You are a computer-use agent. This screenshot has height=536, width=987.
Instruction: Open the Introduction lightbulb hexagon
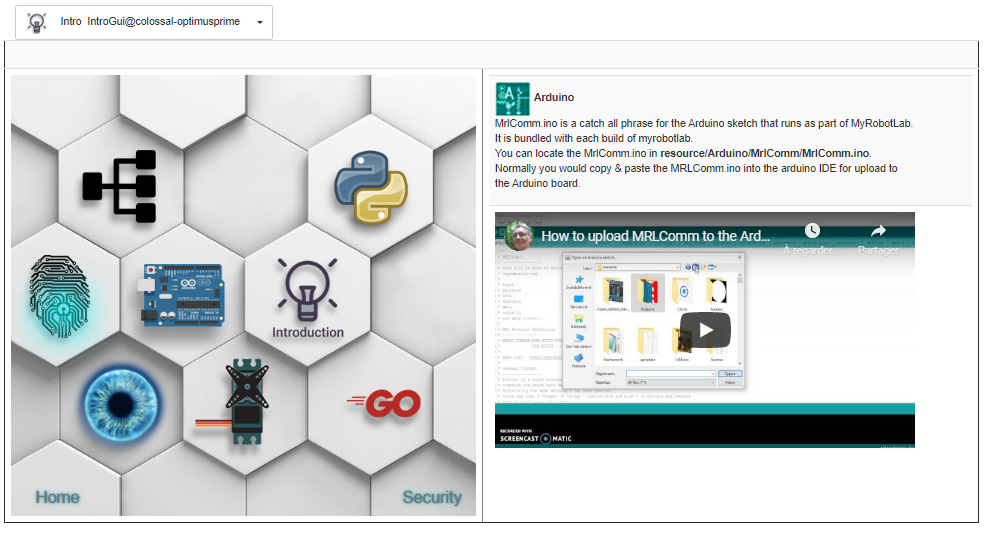[x=308, y=299]
